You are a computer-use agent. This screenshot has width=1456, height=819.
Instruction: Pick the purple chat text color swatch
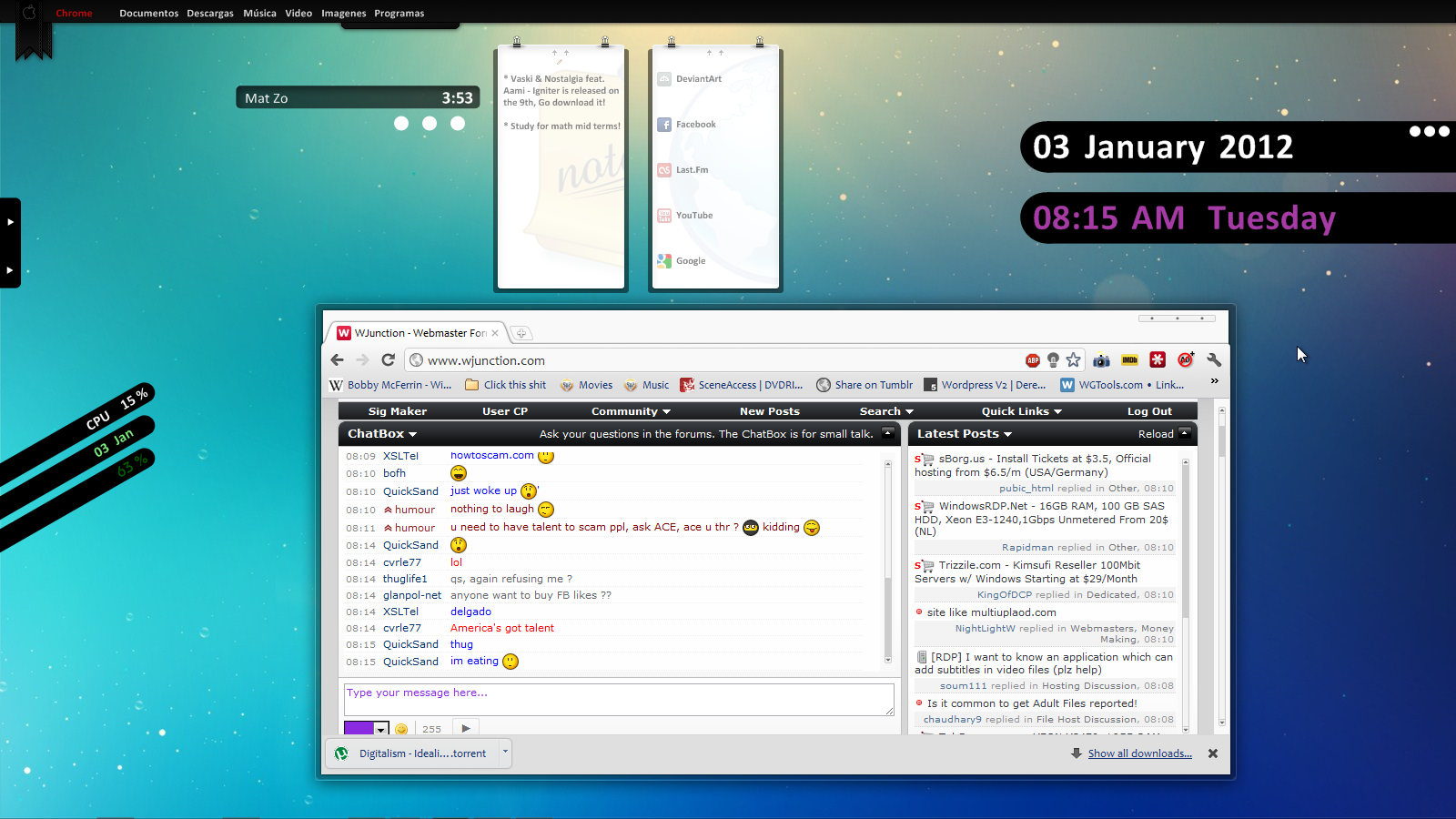coord(359,729)
